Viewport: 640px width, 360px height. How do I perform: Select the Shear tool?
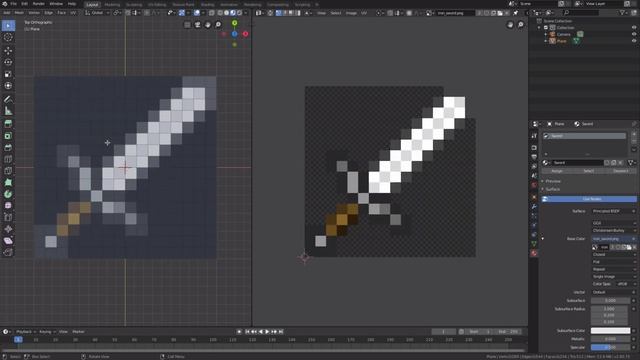tap(8, 241)
